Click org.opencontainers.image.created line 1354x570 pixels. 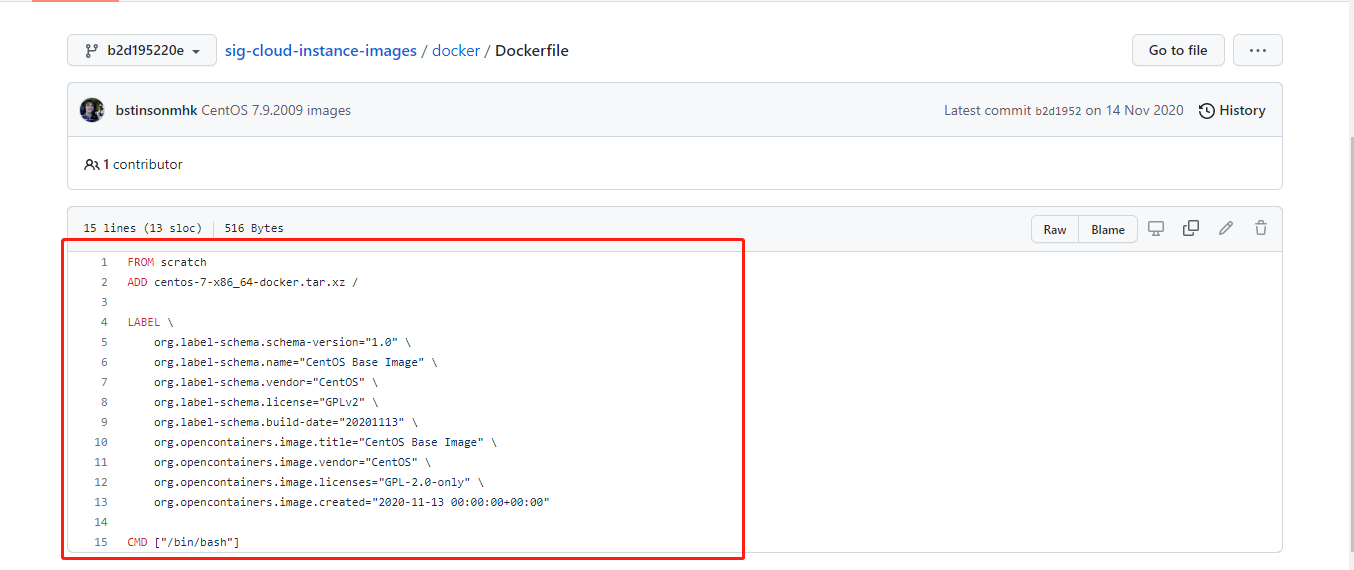pyautogui.click(x=352, y=502)
